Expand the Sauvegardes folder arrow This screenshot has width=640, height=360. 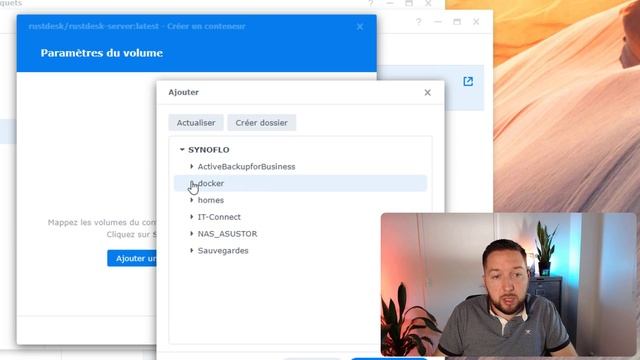[191, 250]
